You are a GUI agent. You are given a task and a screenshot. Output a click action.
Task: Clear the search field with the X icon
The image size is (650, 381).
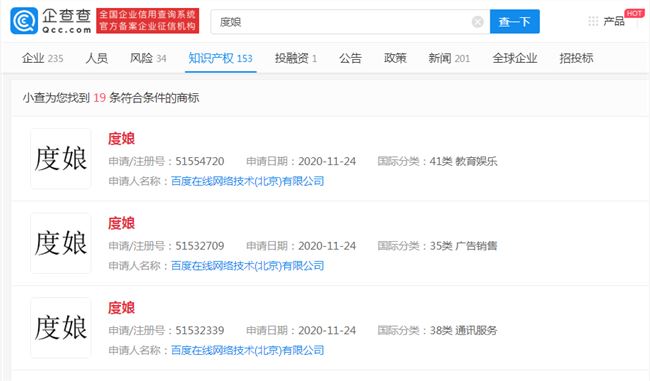pos(478,22)
